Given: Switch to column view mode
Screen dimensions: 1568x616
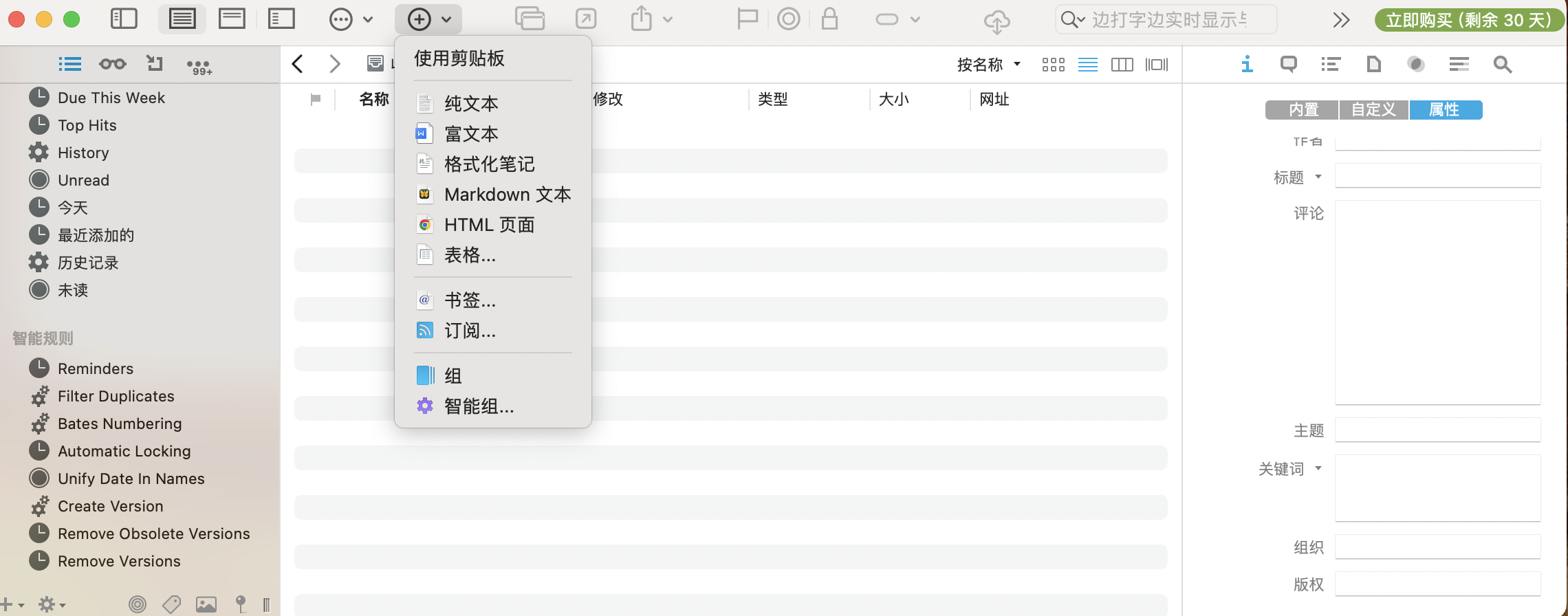Looking at the screenshot, I should click(x=1122, y=65).
